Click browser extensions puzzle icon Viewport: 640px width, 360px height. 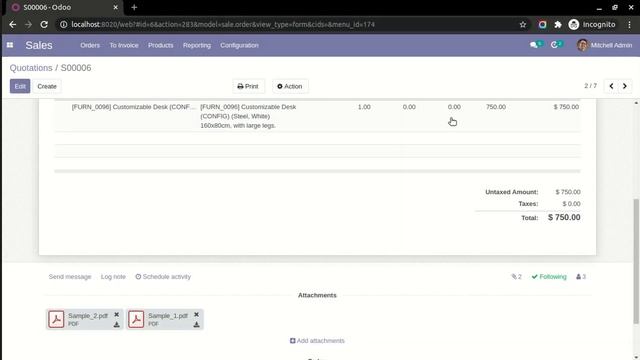pos(558,24)
